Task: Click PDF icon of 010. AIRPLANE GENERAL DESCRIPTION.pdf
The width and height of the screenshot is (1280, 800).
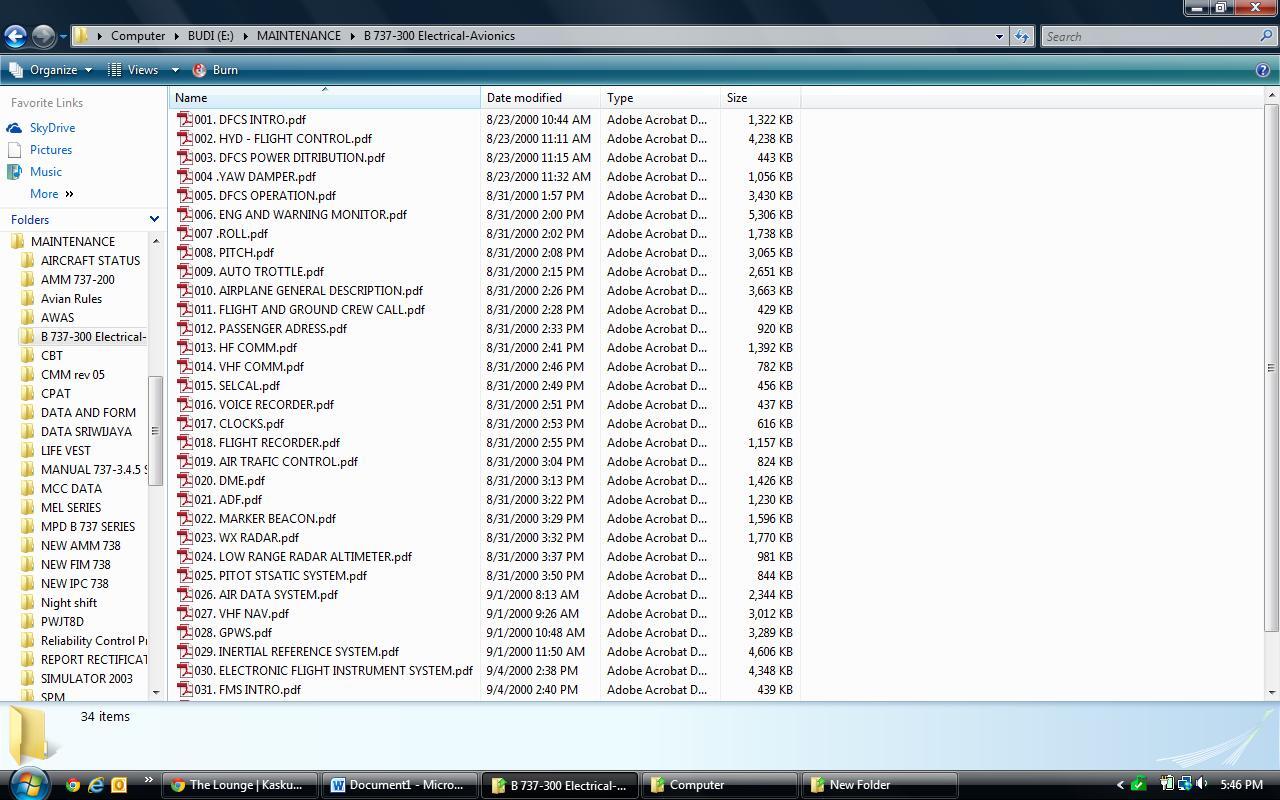Action: pos(184,290)
